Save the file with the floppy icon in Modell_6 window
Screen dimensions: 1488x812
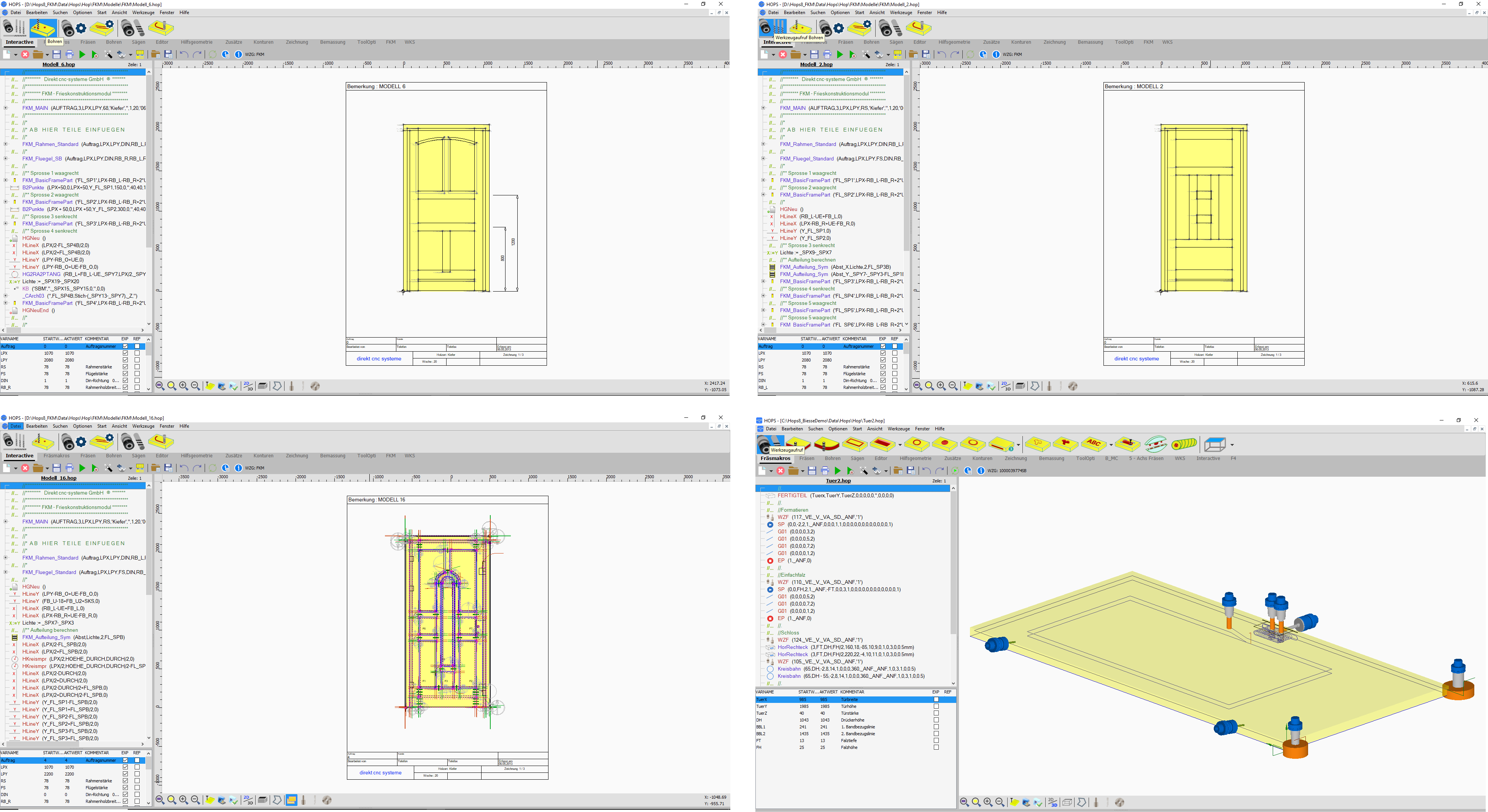point(57,54)
